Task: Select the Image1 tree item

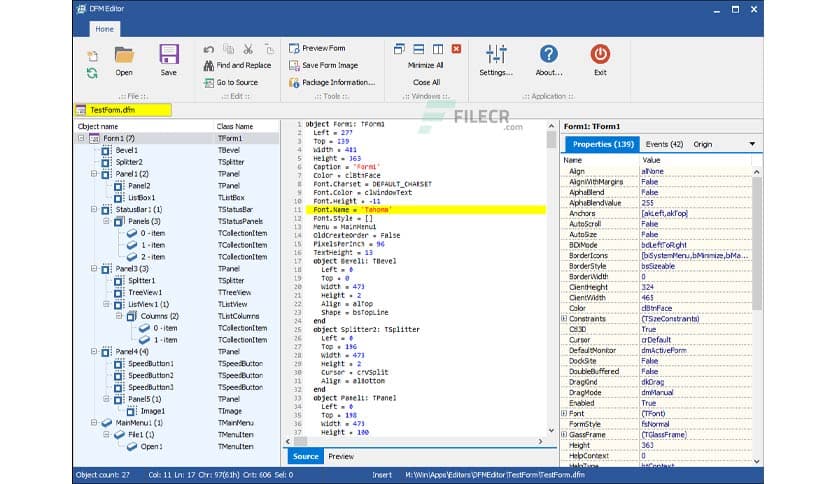Action: [153, 411]
